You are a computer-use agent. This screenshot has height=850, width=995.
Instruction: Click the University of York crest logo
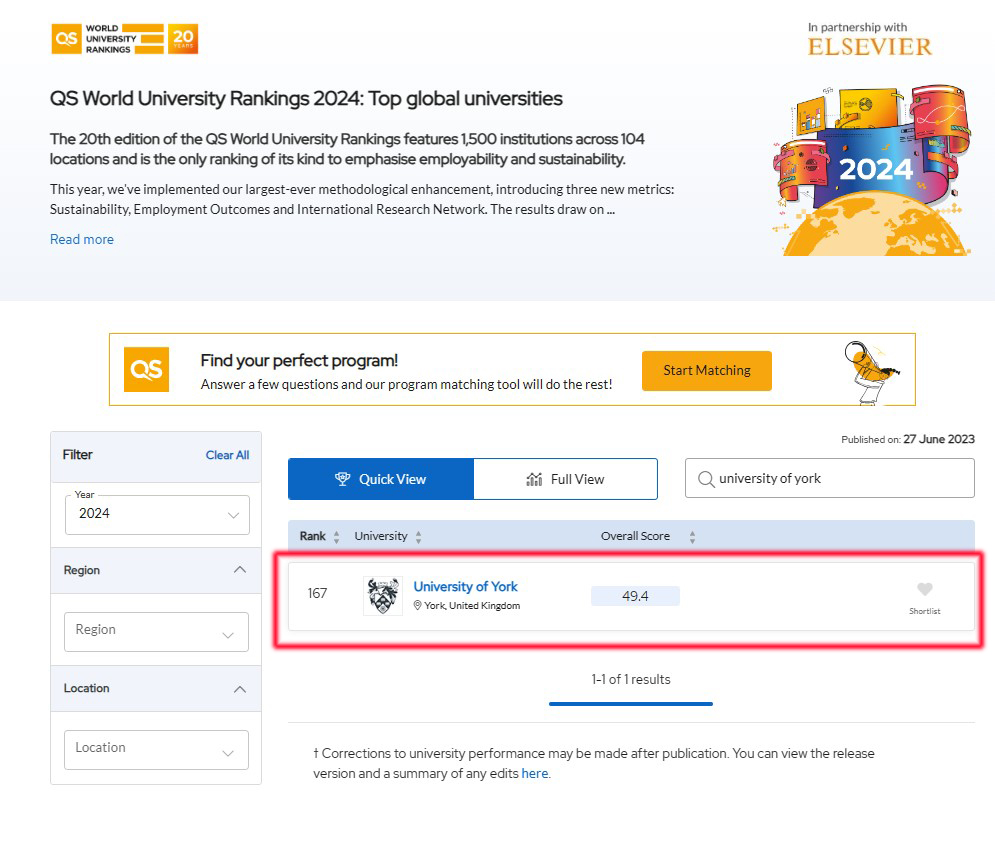pos(383,595)
